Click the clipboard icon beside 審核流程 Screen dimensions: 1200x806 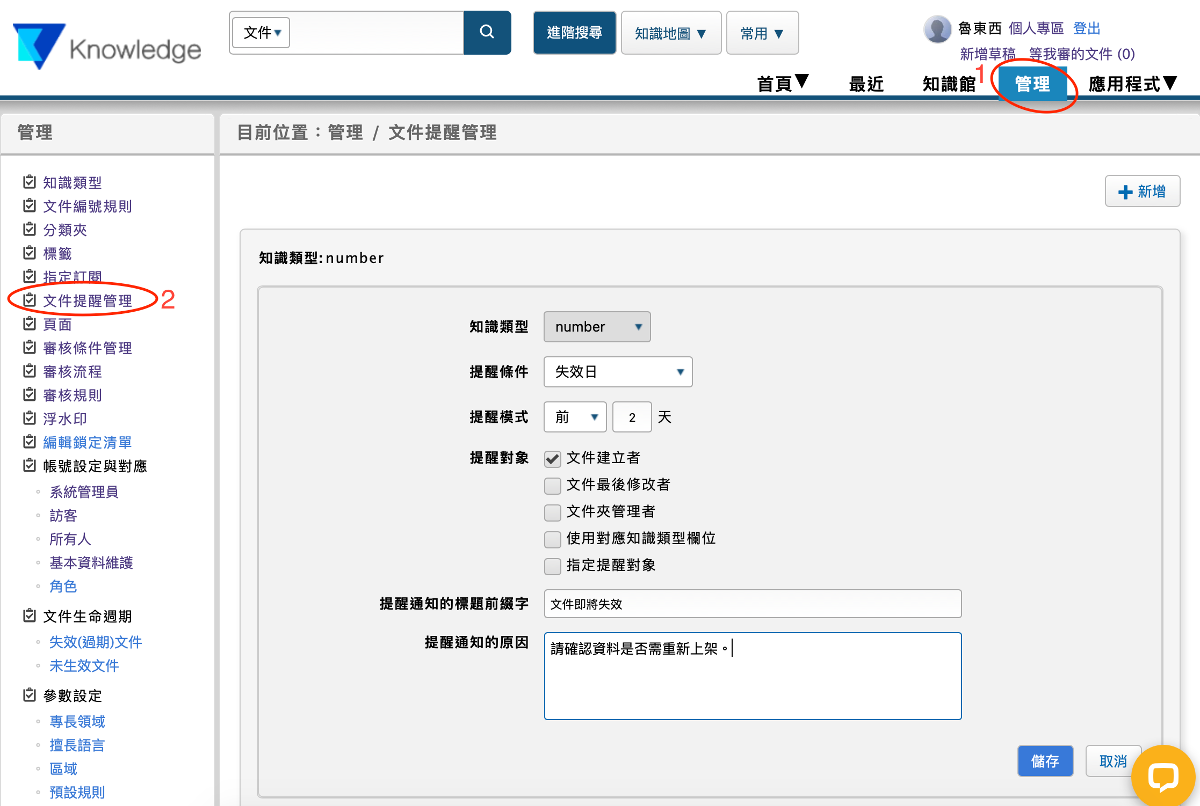pyautogui.click(x=30, y=371)
